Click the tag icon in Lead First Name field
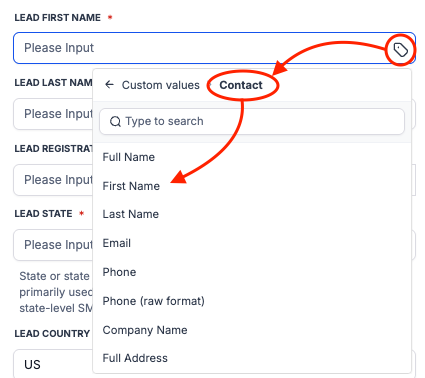The image size is (425, 378). click(x=400, y=50)
